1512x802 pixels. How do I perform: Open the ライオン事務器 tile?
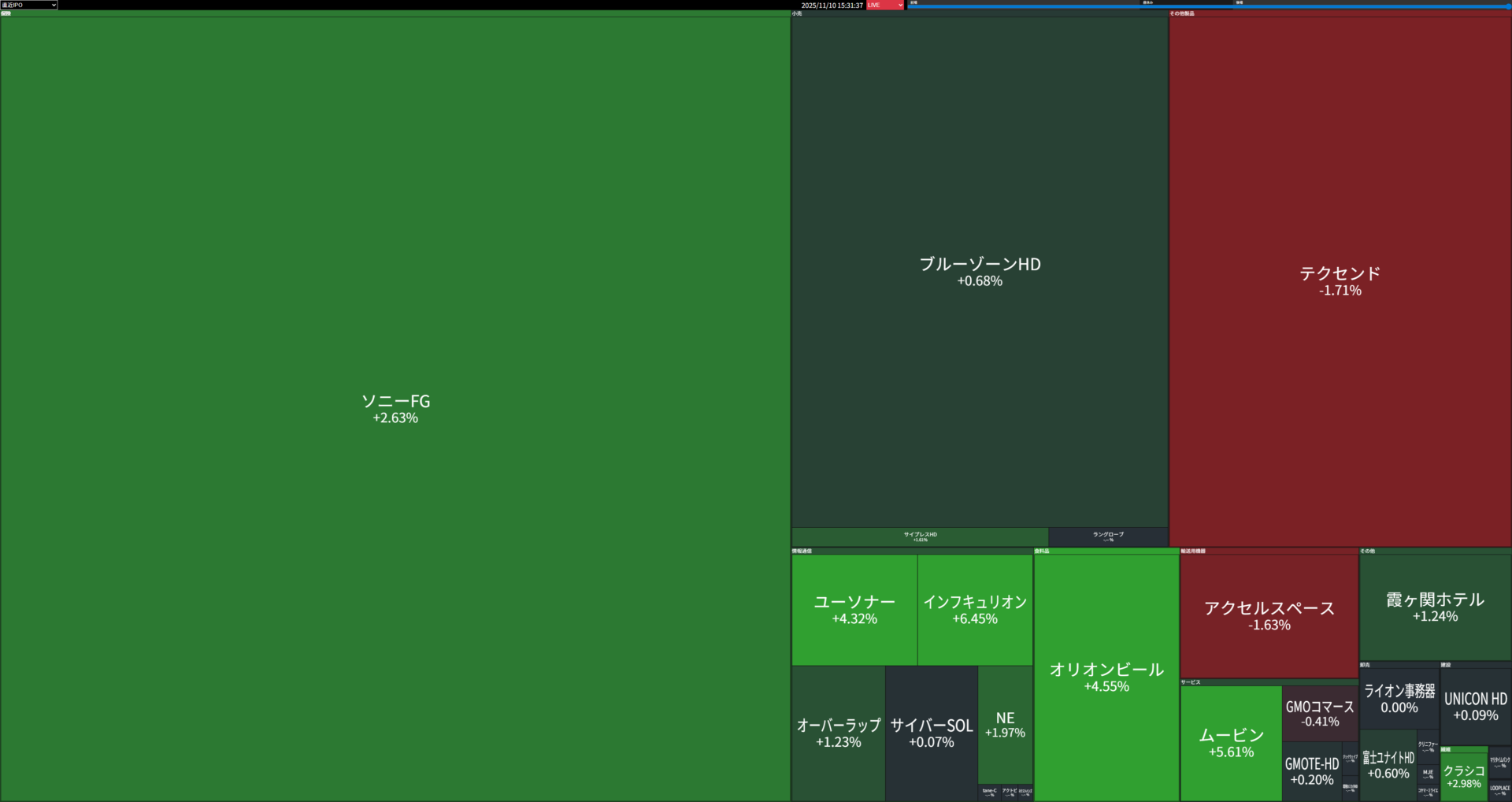coord(1399,698)
